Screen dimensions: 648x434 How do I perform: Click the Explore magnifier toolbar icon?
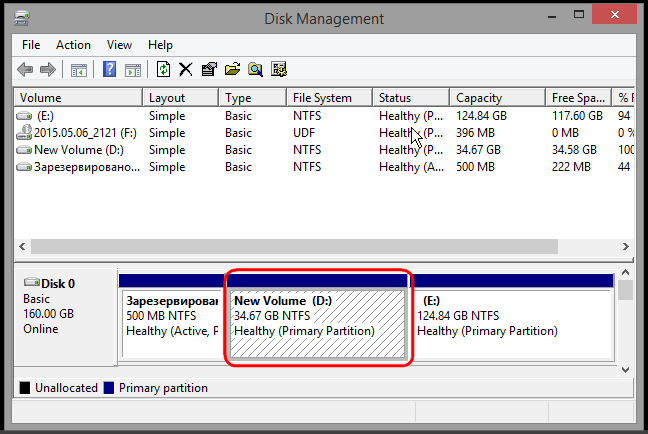click(255, 69)
